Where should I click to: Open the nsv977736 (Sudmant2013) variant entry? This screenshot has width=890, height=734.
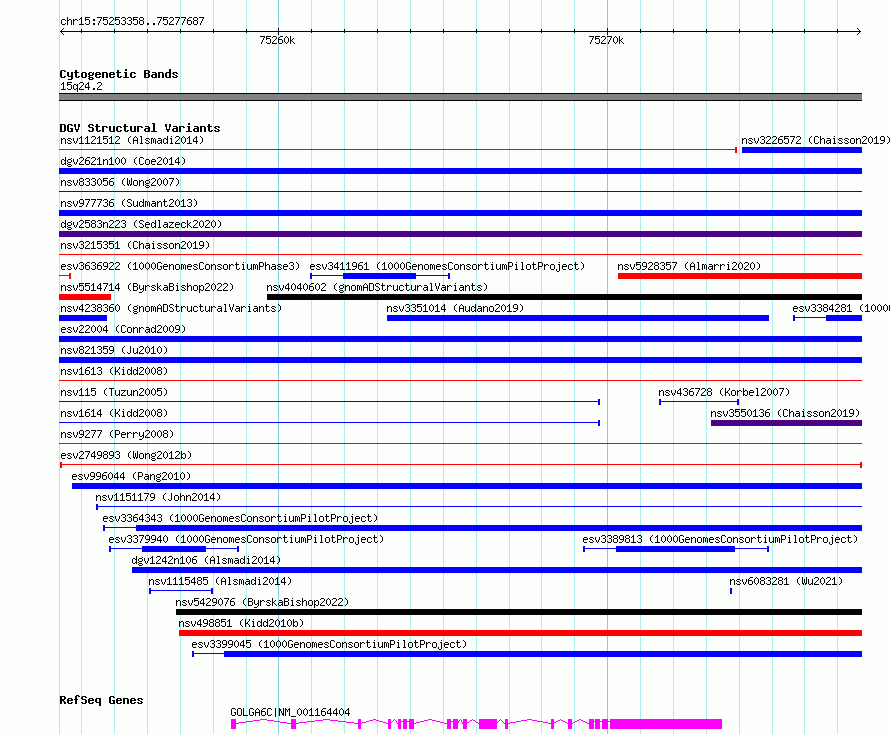pos(460,213)
